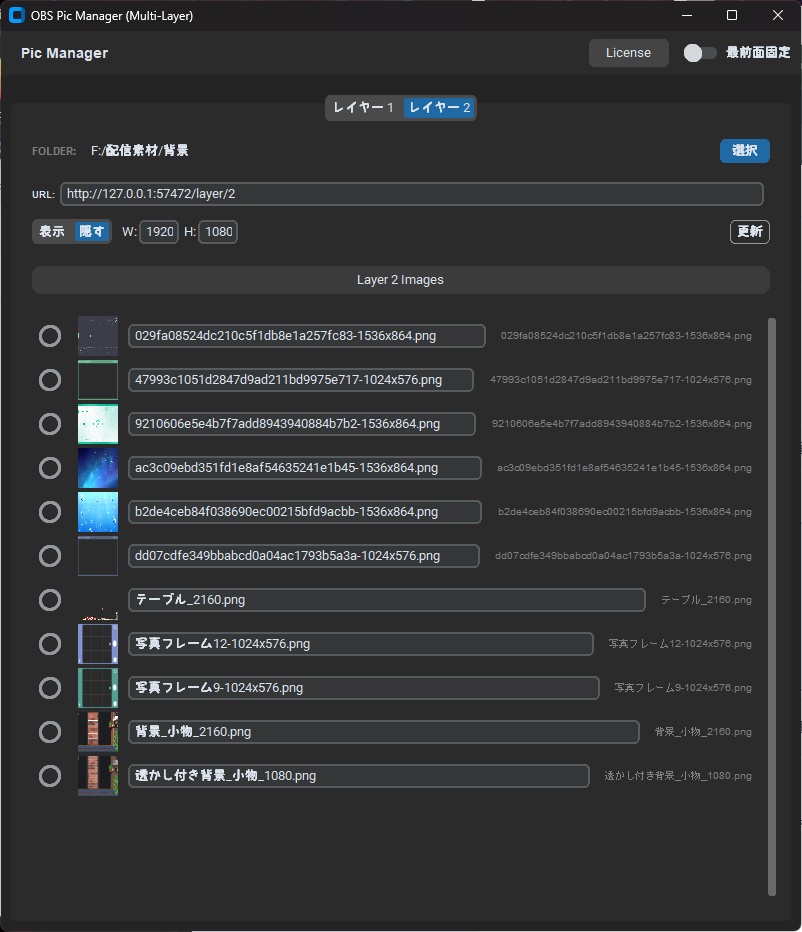The height and width of the screenshot is (932, 802).
Task: Click gray label 透かし付き背景_小物_1080.png at right
Action: click(x=678, y=776)
